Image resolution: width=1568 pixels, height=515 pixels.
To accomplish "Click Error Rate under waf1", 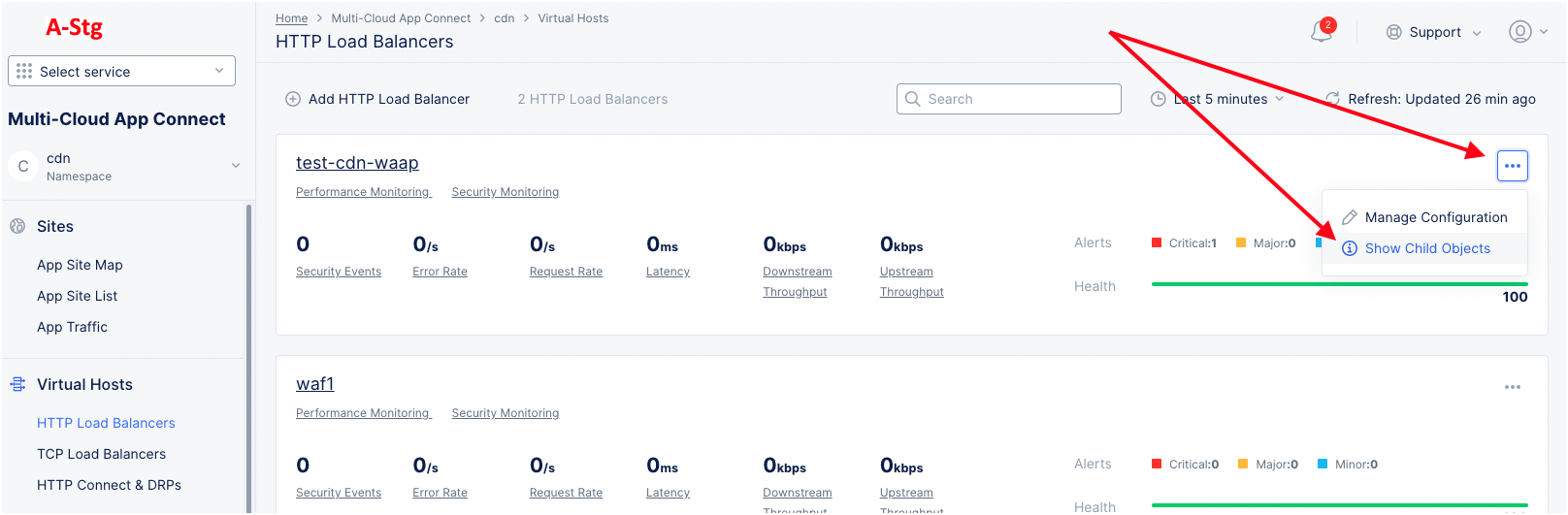I will (x=440, y=493).
